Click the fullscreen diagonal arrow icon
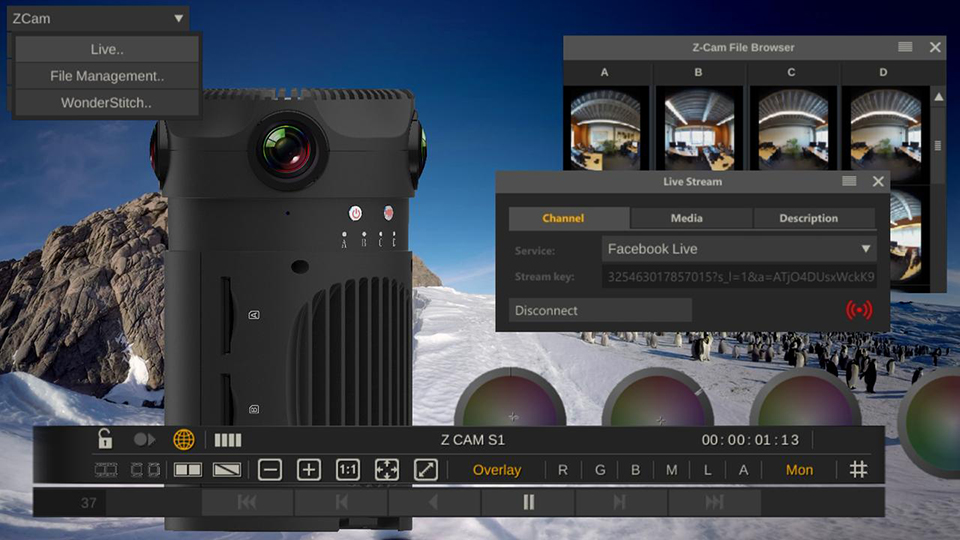The height and width of the screenshot is (540, 960). [425, 470]
